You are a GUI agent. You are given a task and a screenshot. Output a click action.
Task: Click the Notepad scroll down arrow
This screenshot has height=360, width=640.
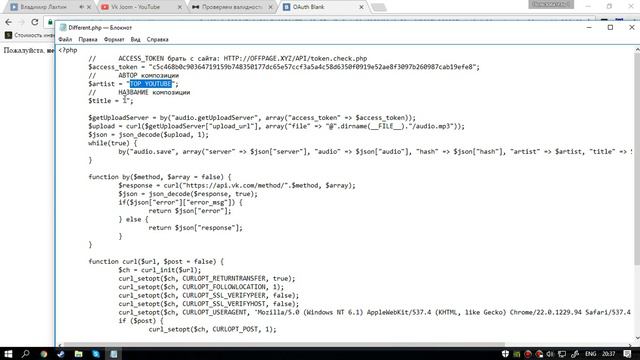[637, 338]
